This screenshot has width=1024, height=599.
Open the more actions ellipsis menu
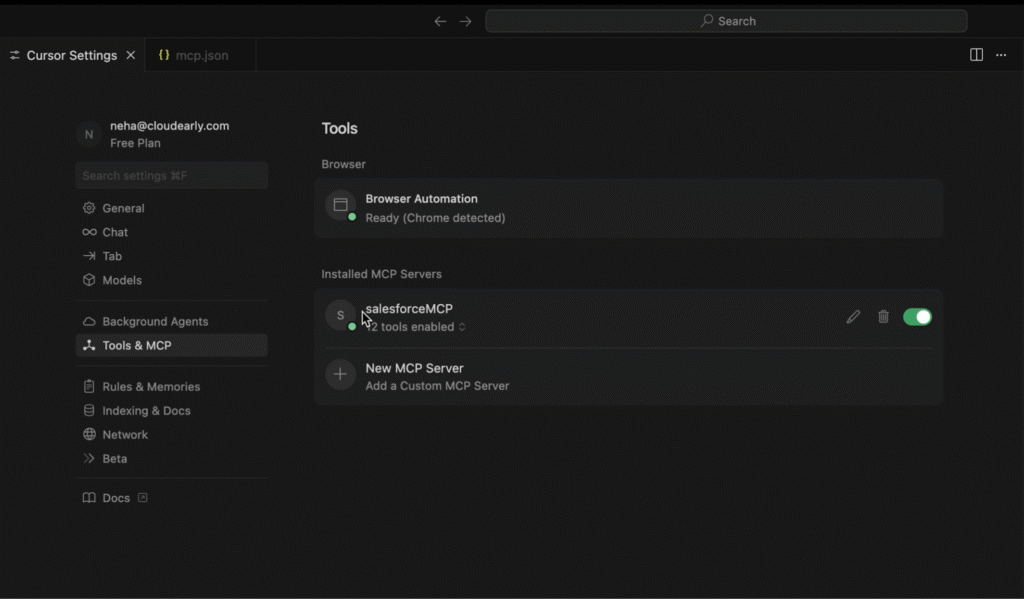(1001, 55)
